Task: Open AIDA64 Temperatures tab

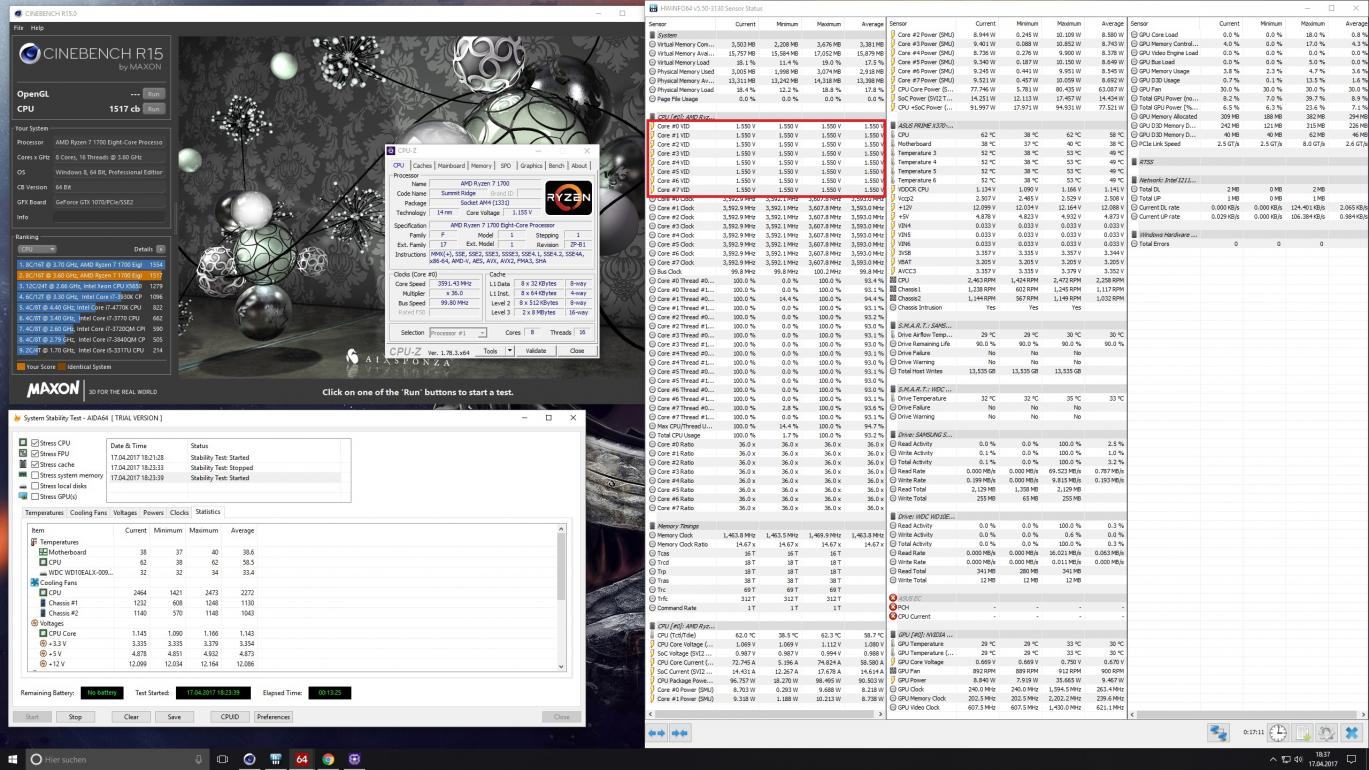Action: [44, 512]
